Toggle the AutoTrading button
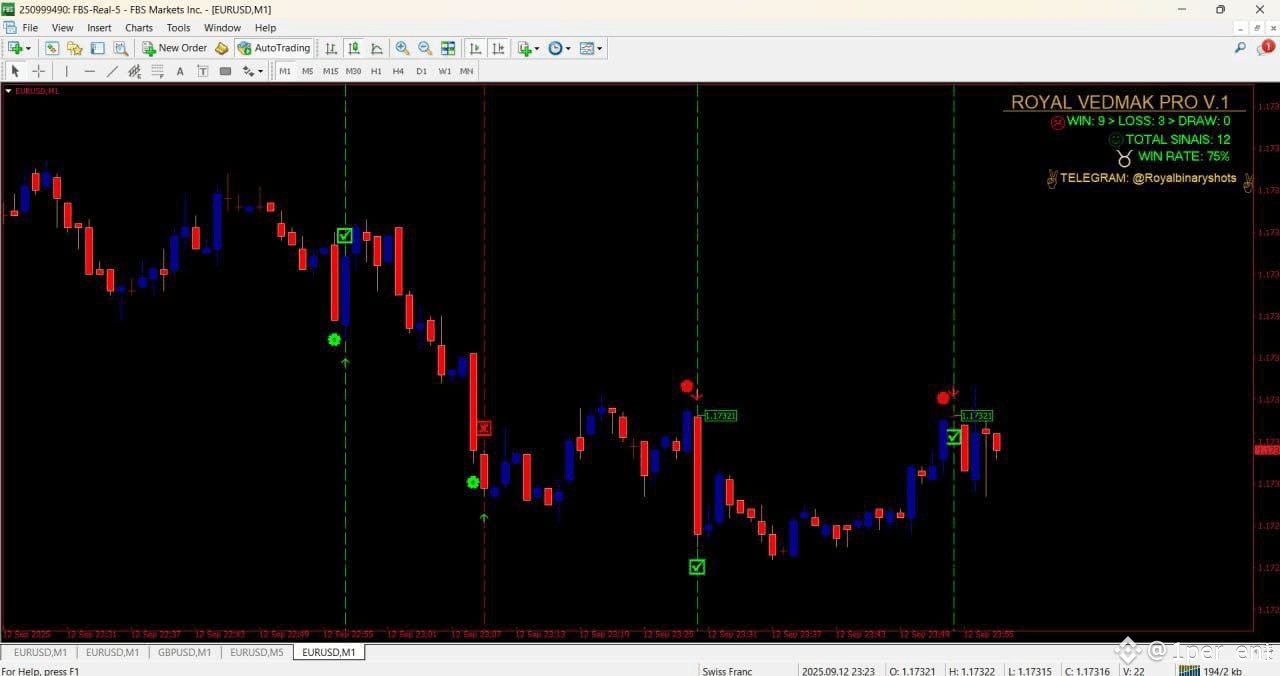The height and width of the screenshot is (676, 1280). tap(274, 48)
